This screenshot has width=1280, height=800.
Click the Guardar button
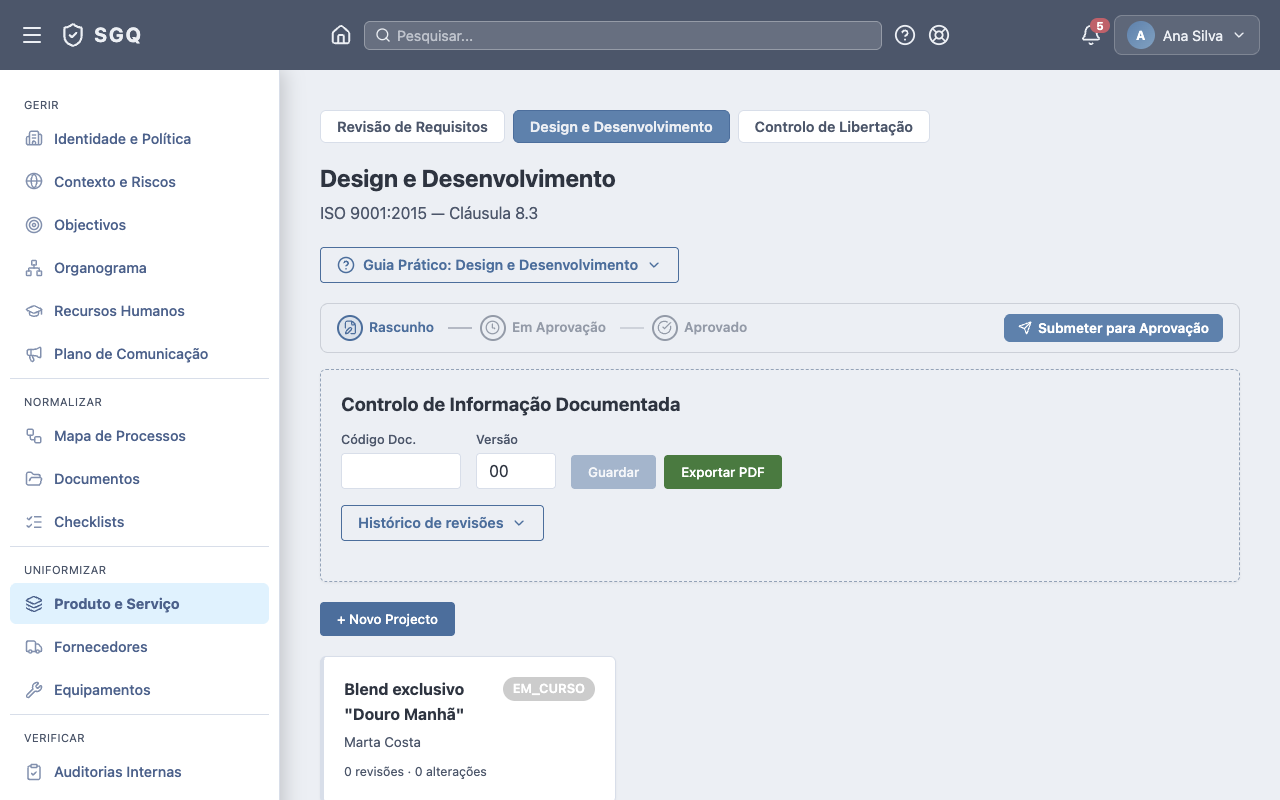pyautogui.click(x=613, y=472)
